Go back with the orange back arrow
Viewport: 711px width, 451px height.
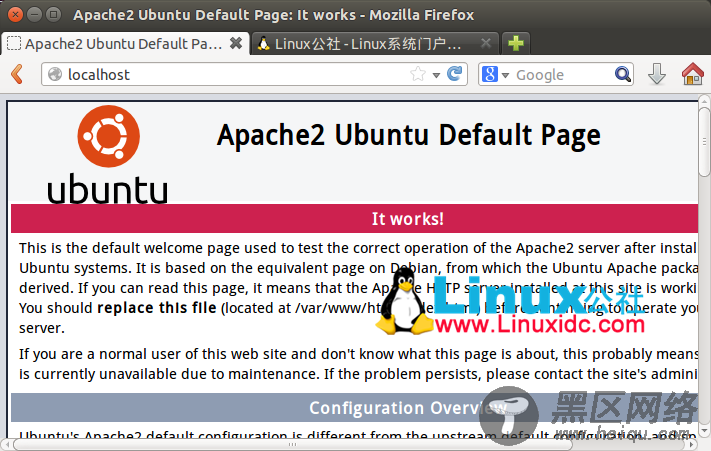point(17,74)
